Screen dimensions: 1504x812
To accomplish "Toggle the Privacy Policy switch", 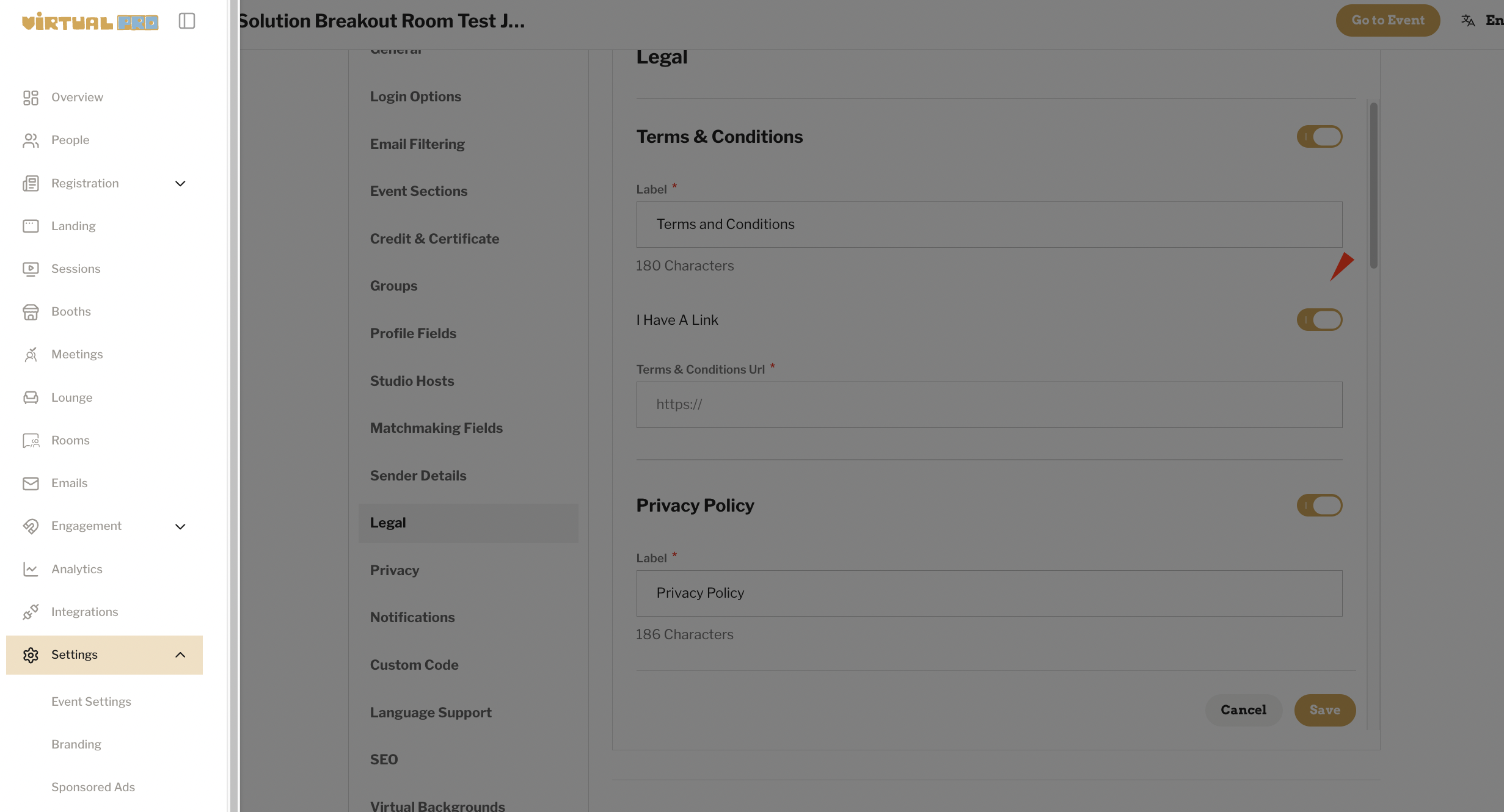I will (1320, 506).
